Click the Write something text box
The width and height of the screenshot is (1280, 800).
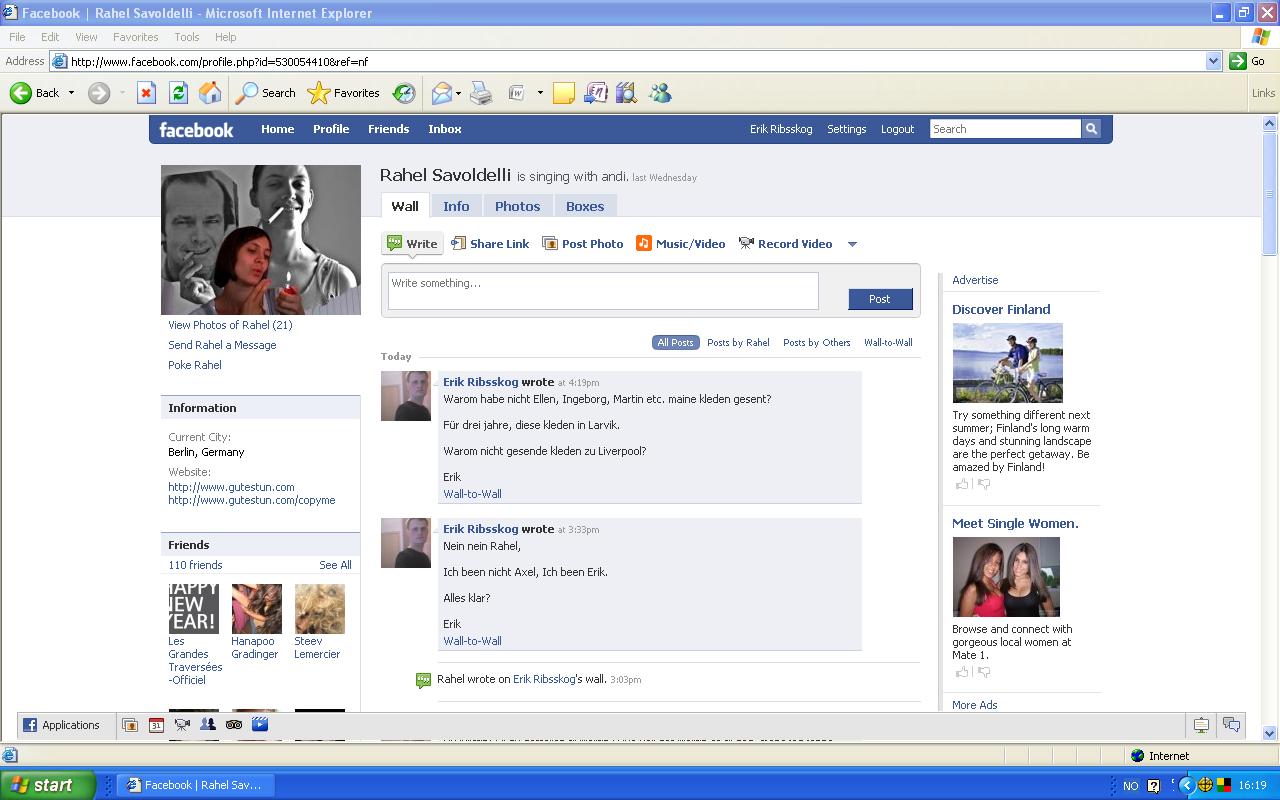tap(603, 291)
